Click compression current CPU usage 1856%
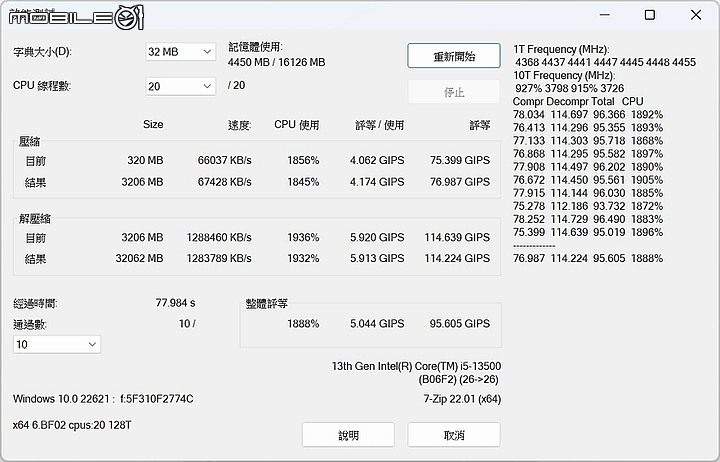This screenshot has width=720, height=462. (x=303, y=160)
